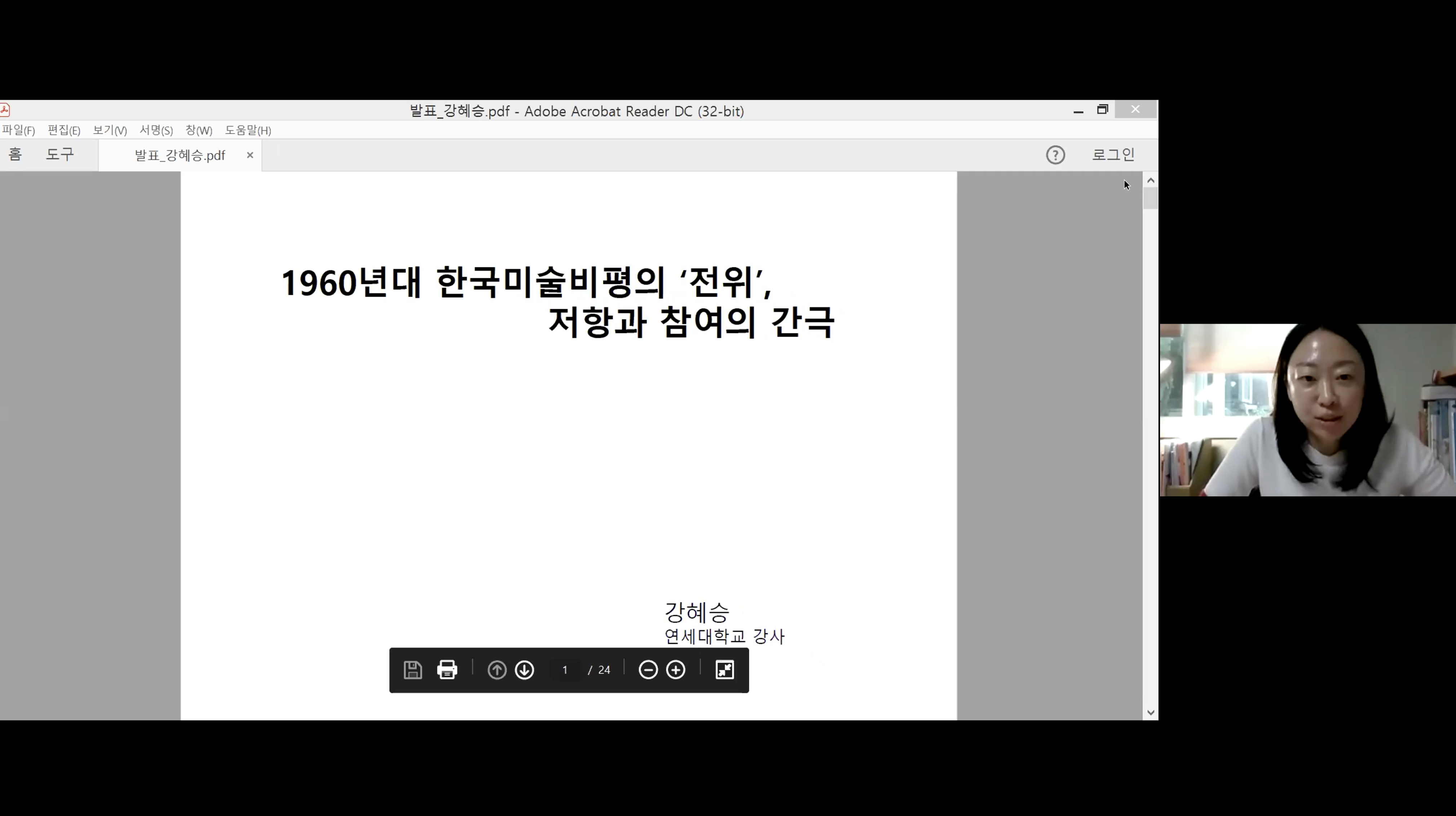Image resolution: width=1456 pixels, height=816 pixels.
Task: Open the 도움말(H) menu
Action: pos(248,130)
